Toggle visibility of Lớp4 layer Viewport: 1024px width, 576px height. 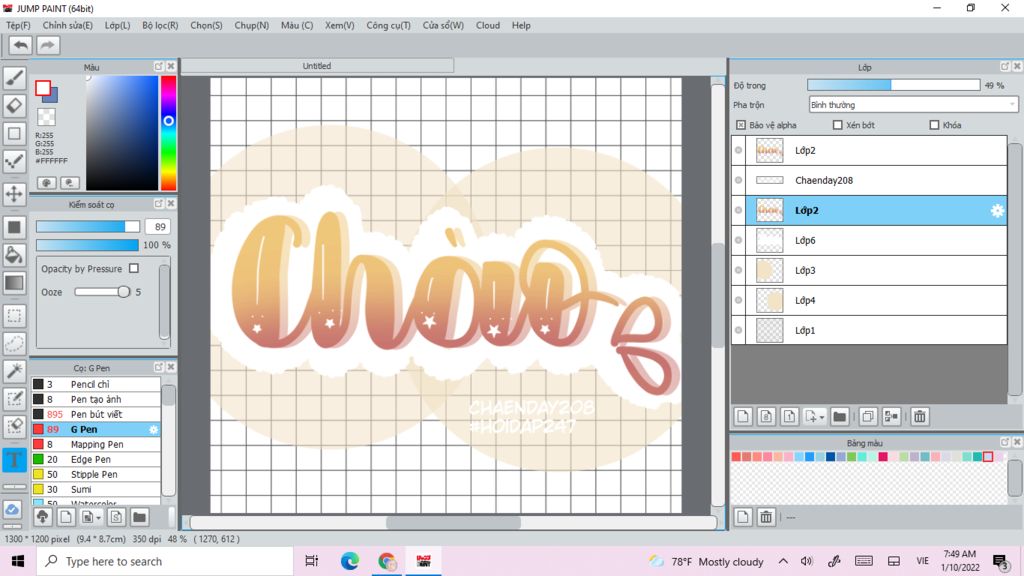click(x=739, y=300)
